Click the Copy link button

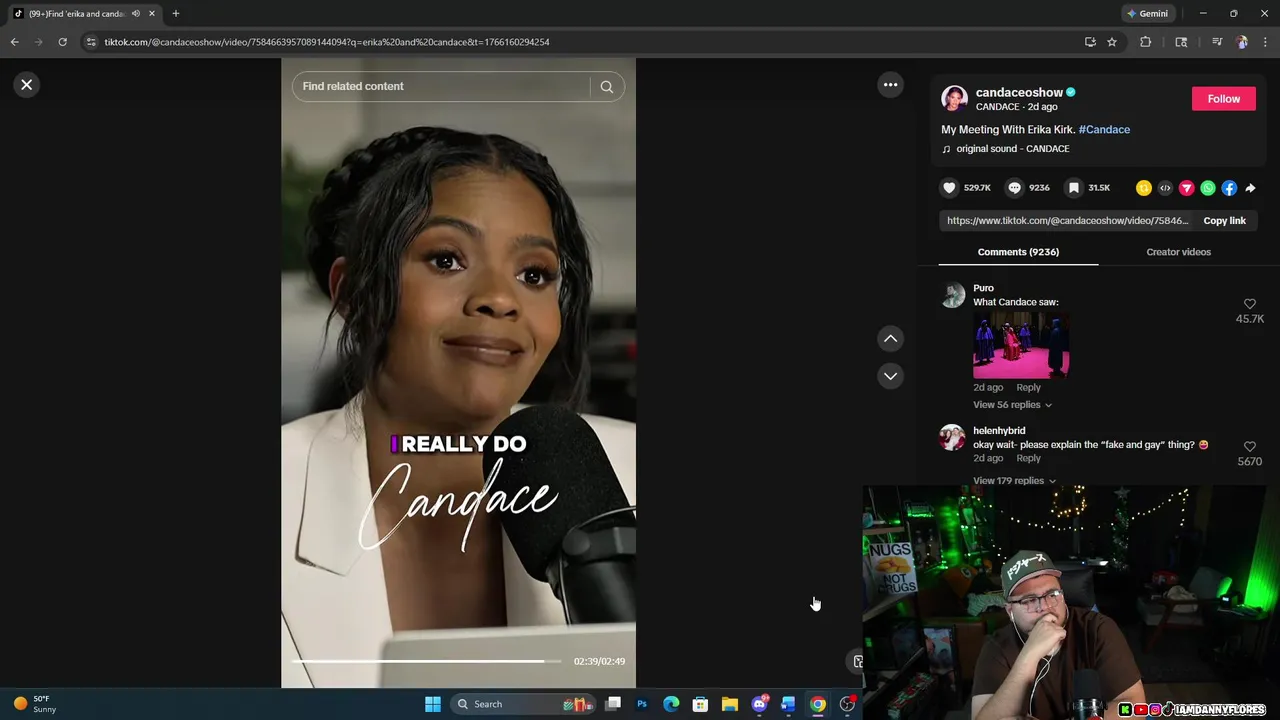click(1224, 221)
